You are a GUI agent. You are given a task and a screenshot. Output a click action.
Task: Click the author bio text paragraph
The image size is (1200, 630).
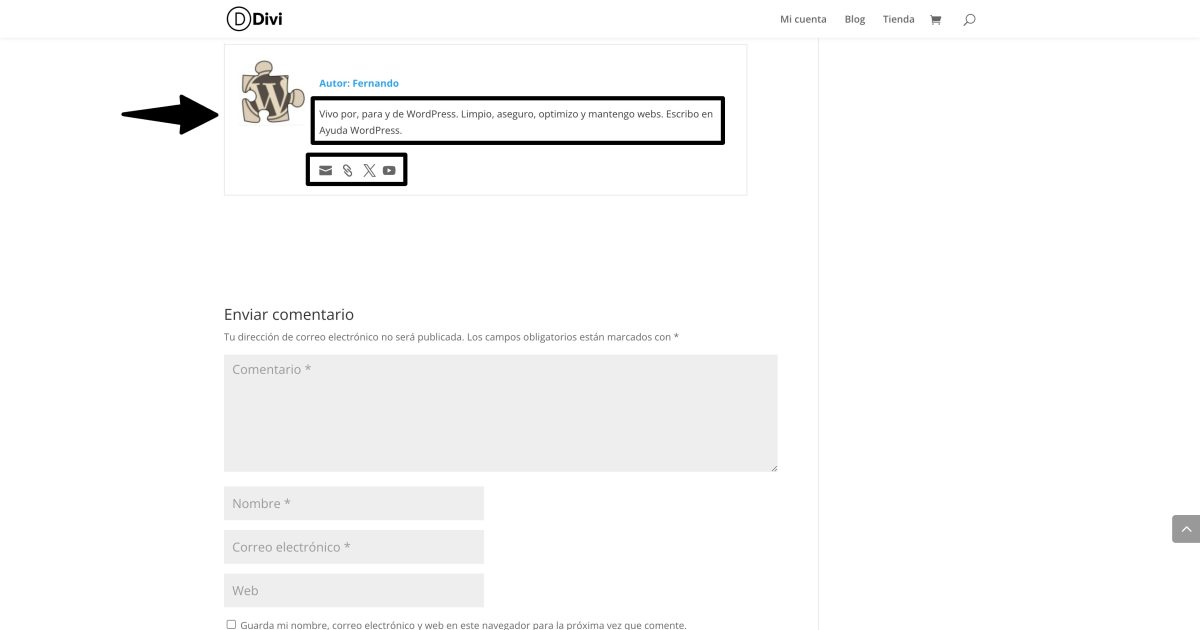[x=517, y=122]
